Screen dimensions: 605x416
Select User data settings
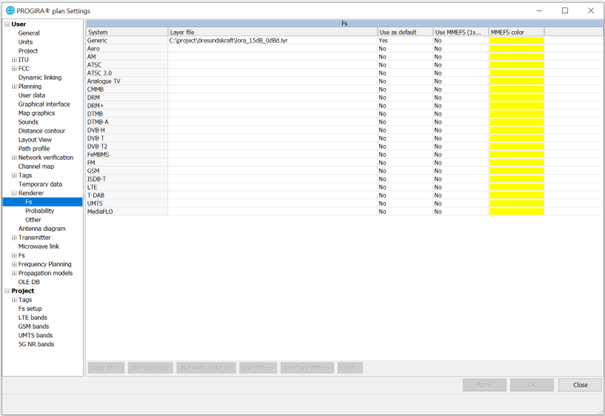click(x=32, y=95)
